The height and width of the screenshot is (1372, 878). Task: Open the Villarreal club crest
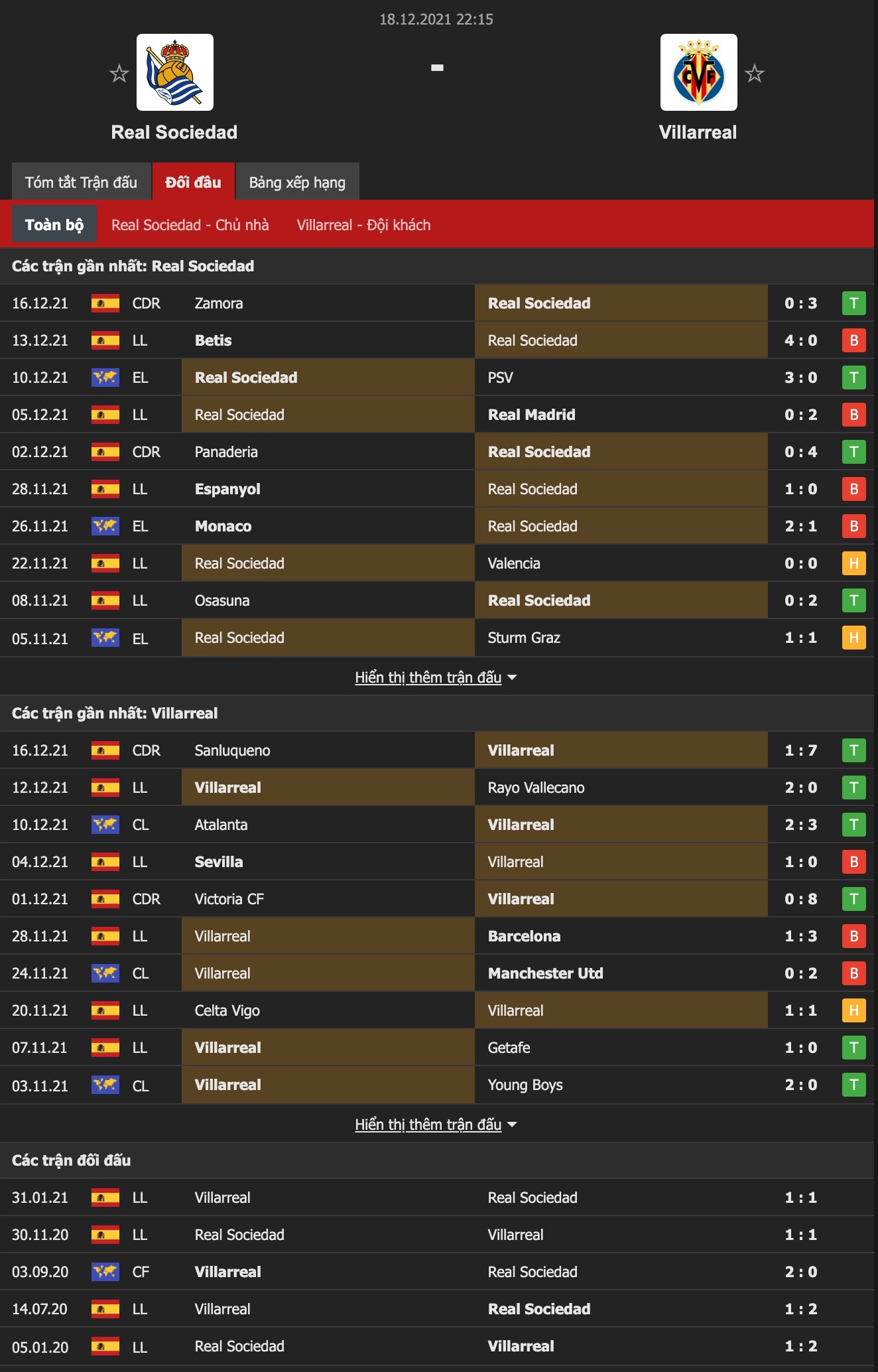pos(699,72)
